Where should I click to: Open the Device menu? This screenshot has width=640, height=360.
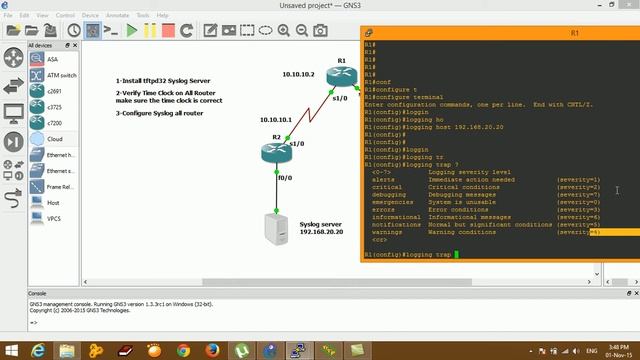coord(90,16)
